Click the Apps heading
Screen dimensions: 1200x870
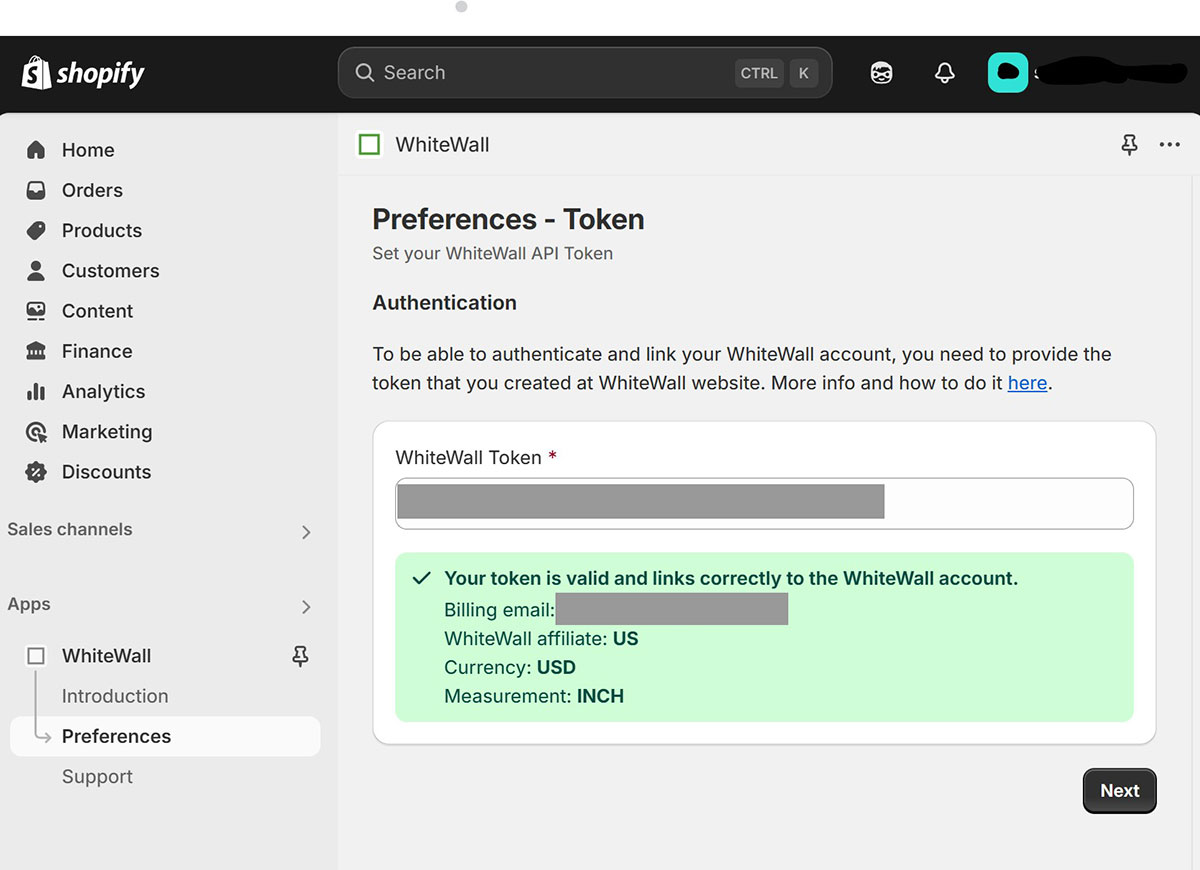(x=29, y=604)
